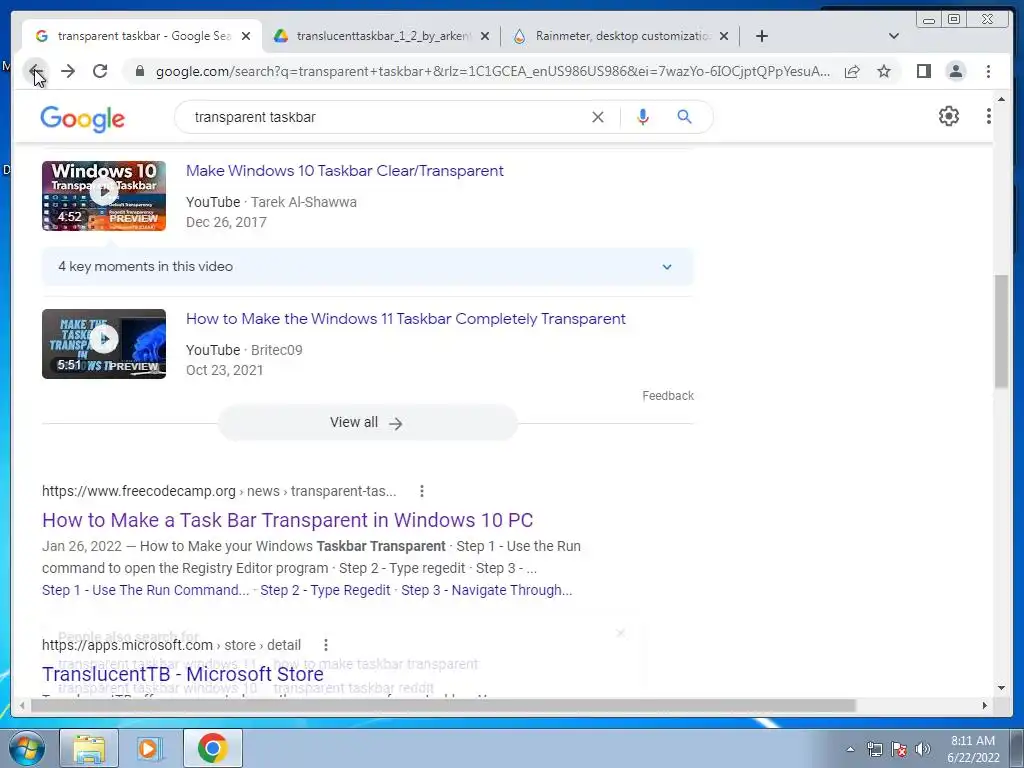The image size is (1024, 768).
Task: Open the Chrome profile avatar
Action: tap(955, 71)
